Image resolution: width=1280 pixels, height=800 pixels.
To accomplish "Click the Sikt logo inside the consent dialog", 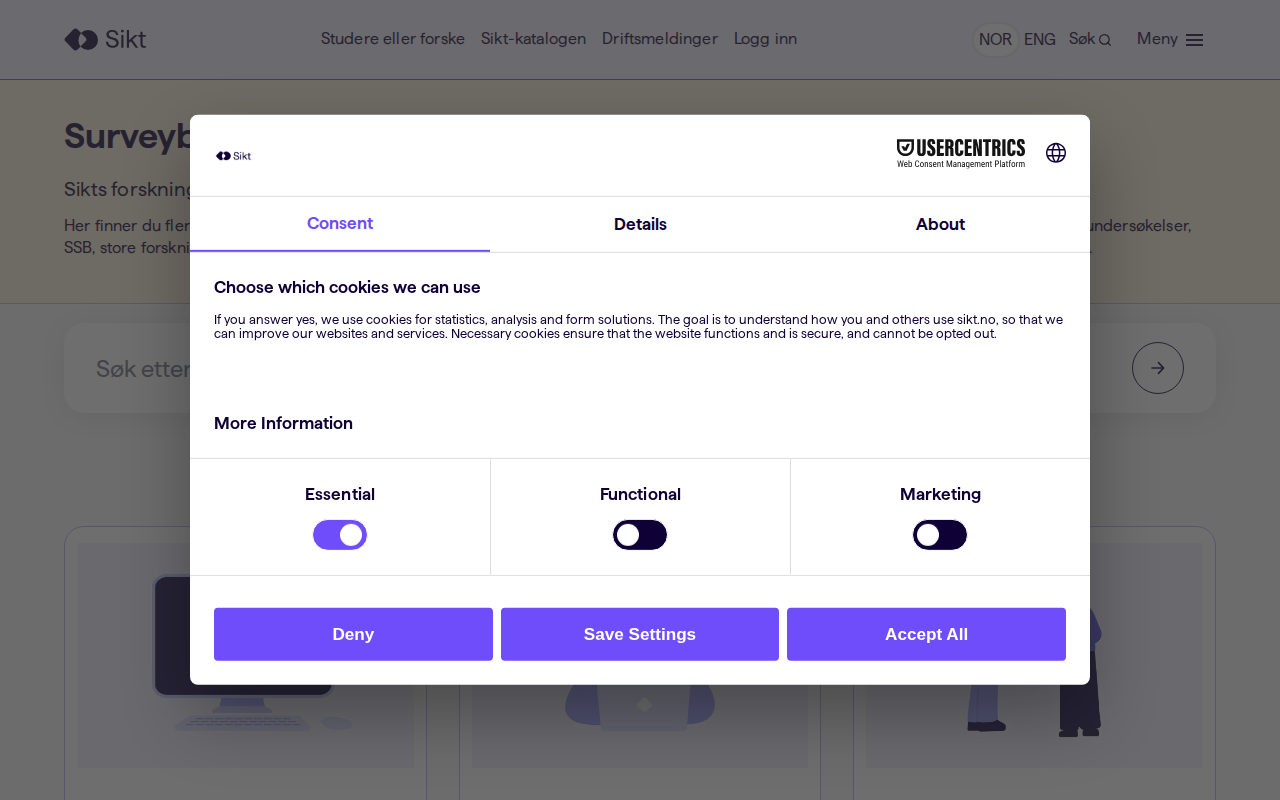I will [x=233, y=155].
